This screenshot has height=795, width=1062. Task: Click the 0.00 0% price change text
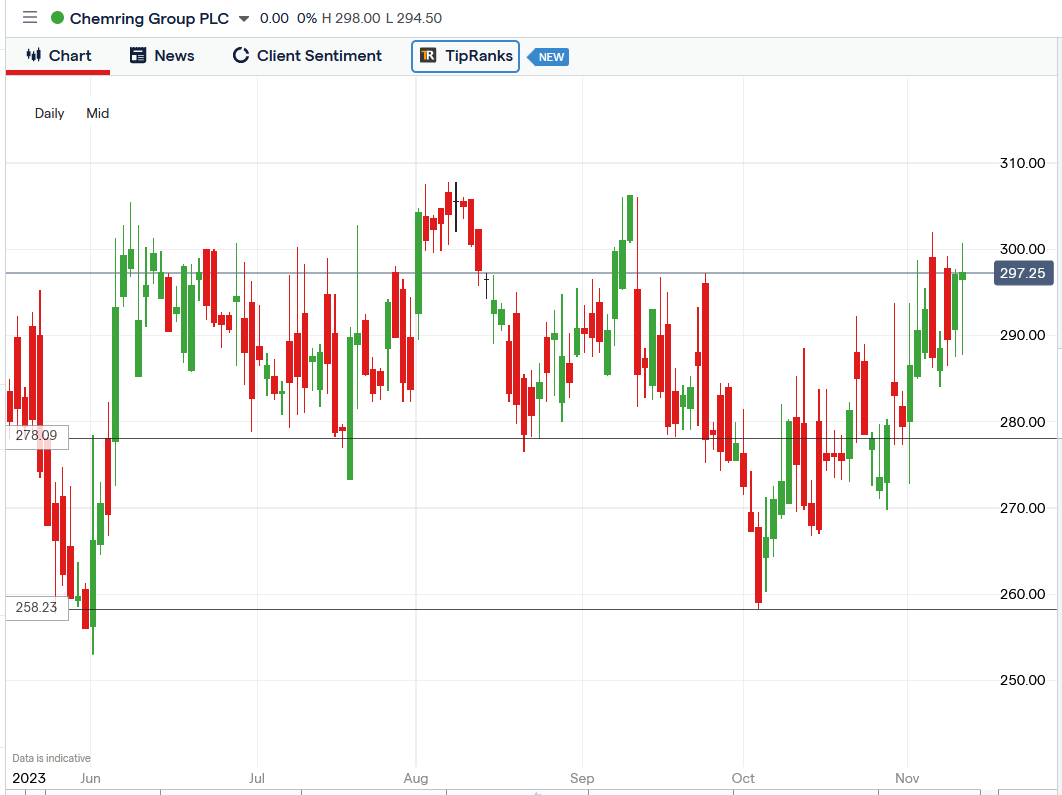click(288, 18)
